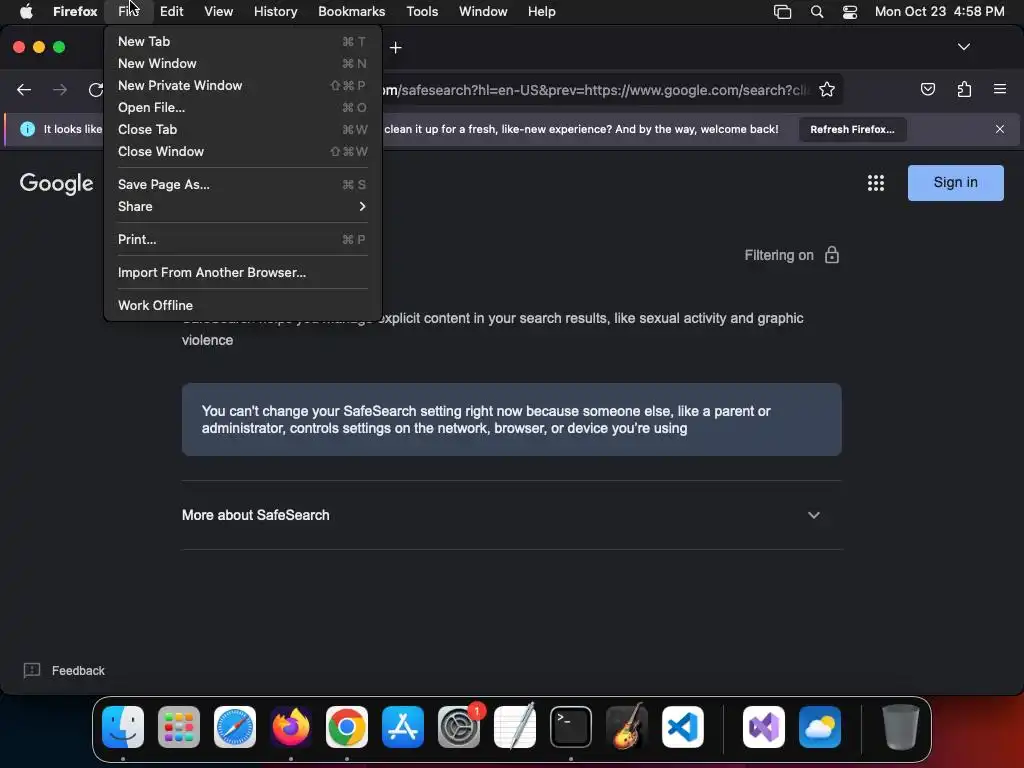The width and height of the screenshot is (1024, 768).
Task: Open Control Center in the menu bar
Action: (x=850, y=12)
